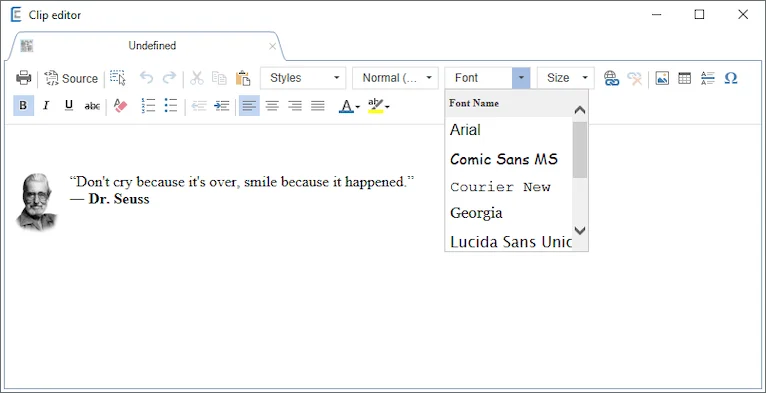Click the Clip editor app icon
Viewport: 766px width, 393px height.
16,15
